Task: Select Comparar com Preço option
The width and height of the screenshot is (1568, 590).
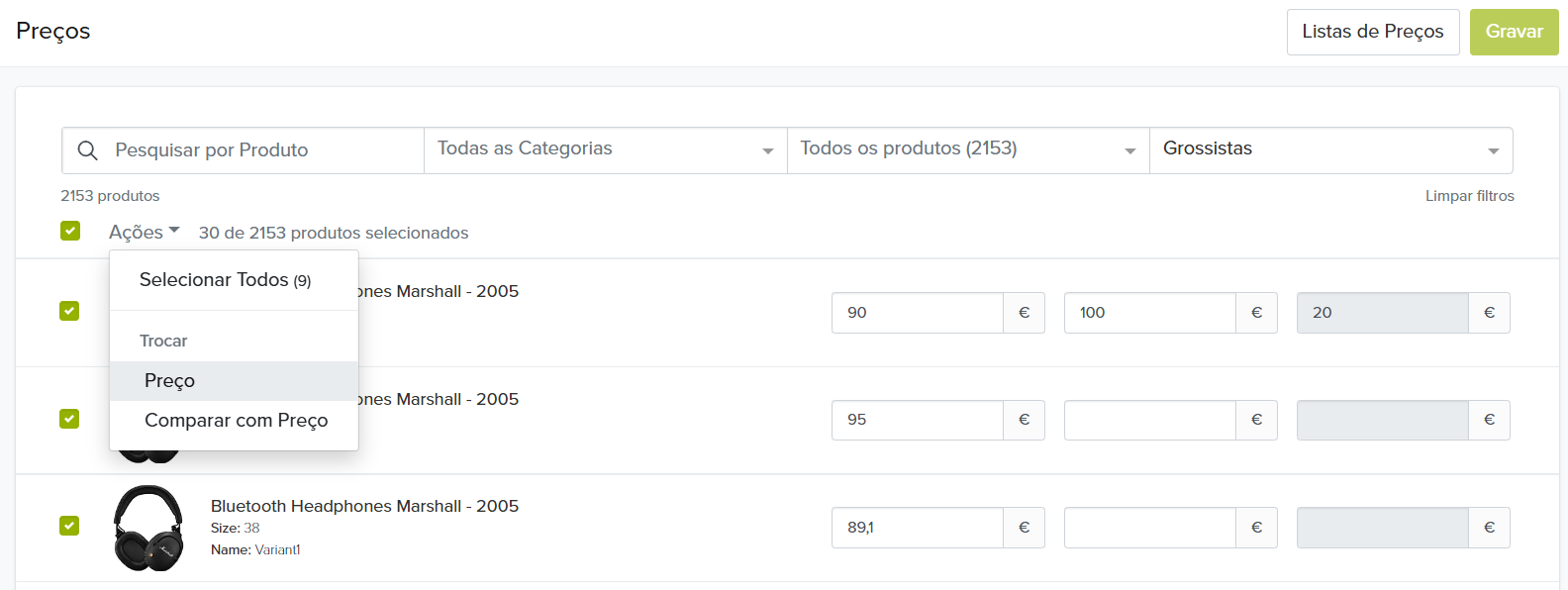Action: point(236,421)
